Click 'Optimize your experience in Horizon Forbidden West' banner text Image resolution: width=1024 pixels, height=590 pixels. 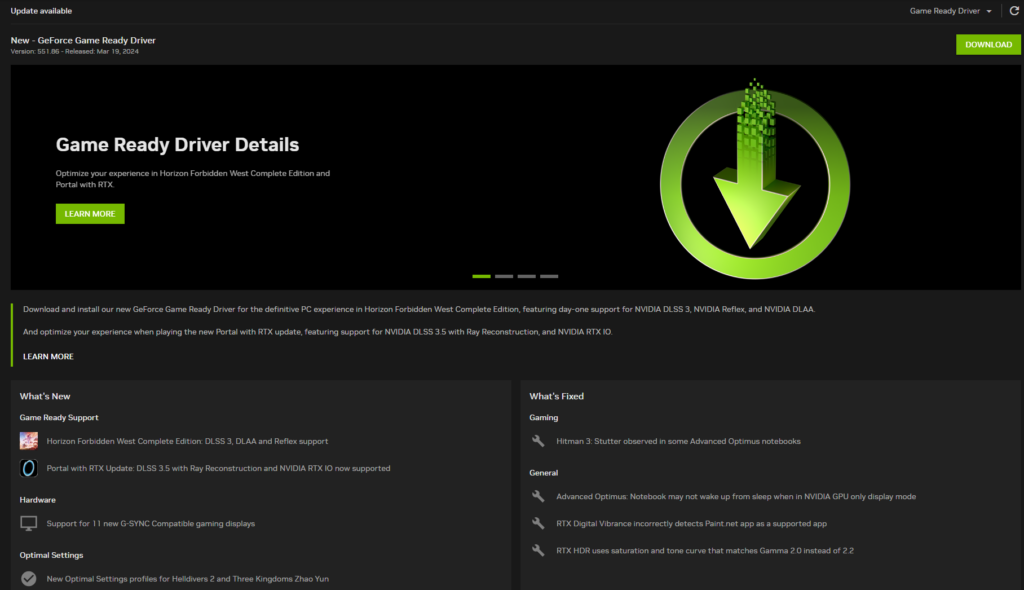point(193,179)
